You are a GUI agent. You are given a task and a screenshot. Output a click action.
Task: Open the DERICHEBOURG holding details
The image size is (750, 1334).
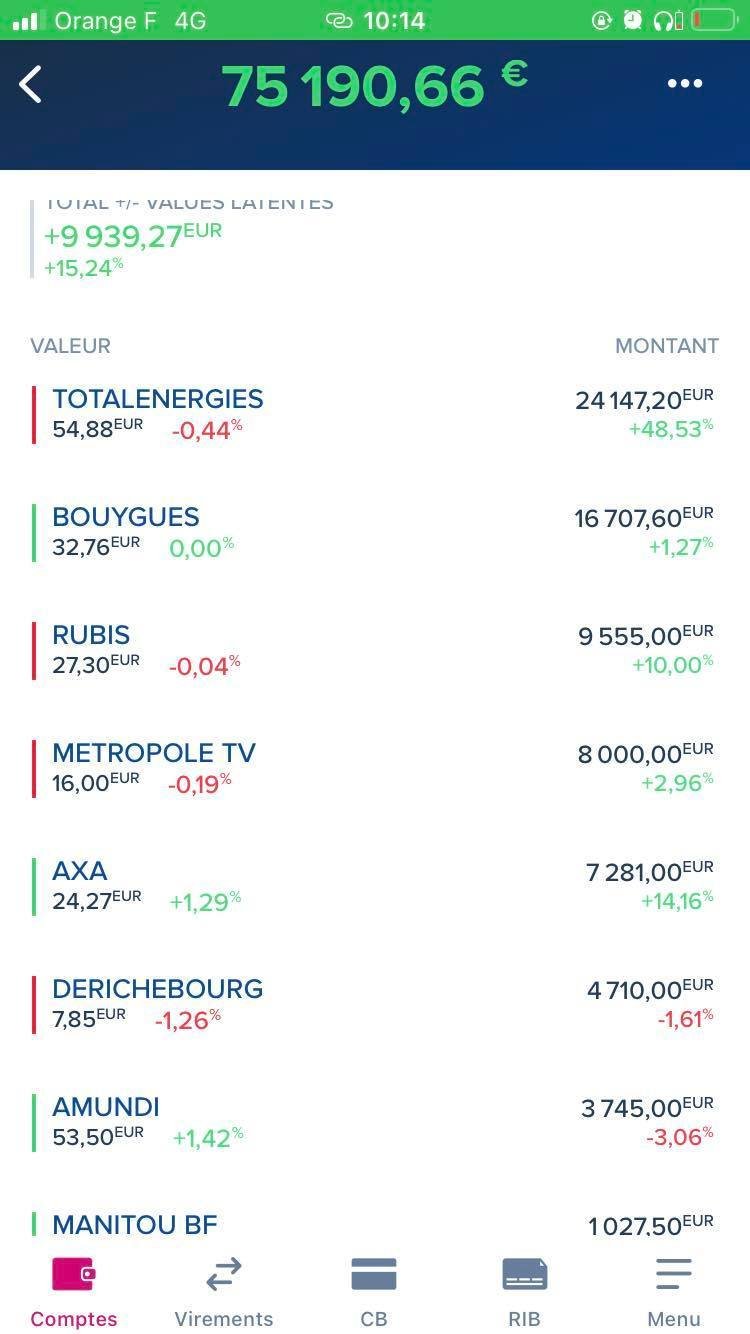click(158, 989)
